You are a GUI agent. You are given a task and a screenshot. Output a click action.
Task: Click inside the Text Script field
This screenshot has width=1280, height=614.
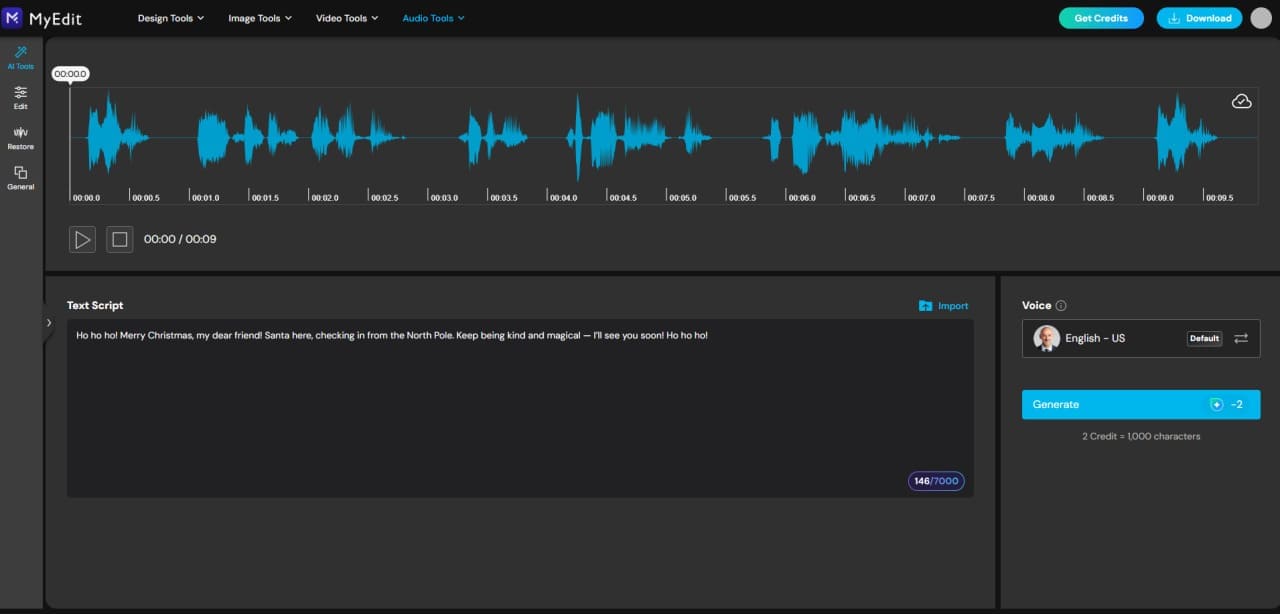(x=520, y=410)
